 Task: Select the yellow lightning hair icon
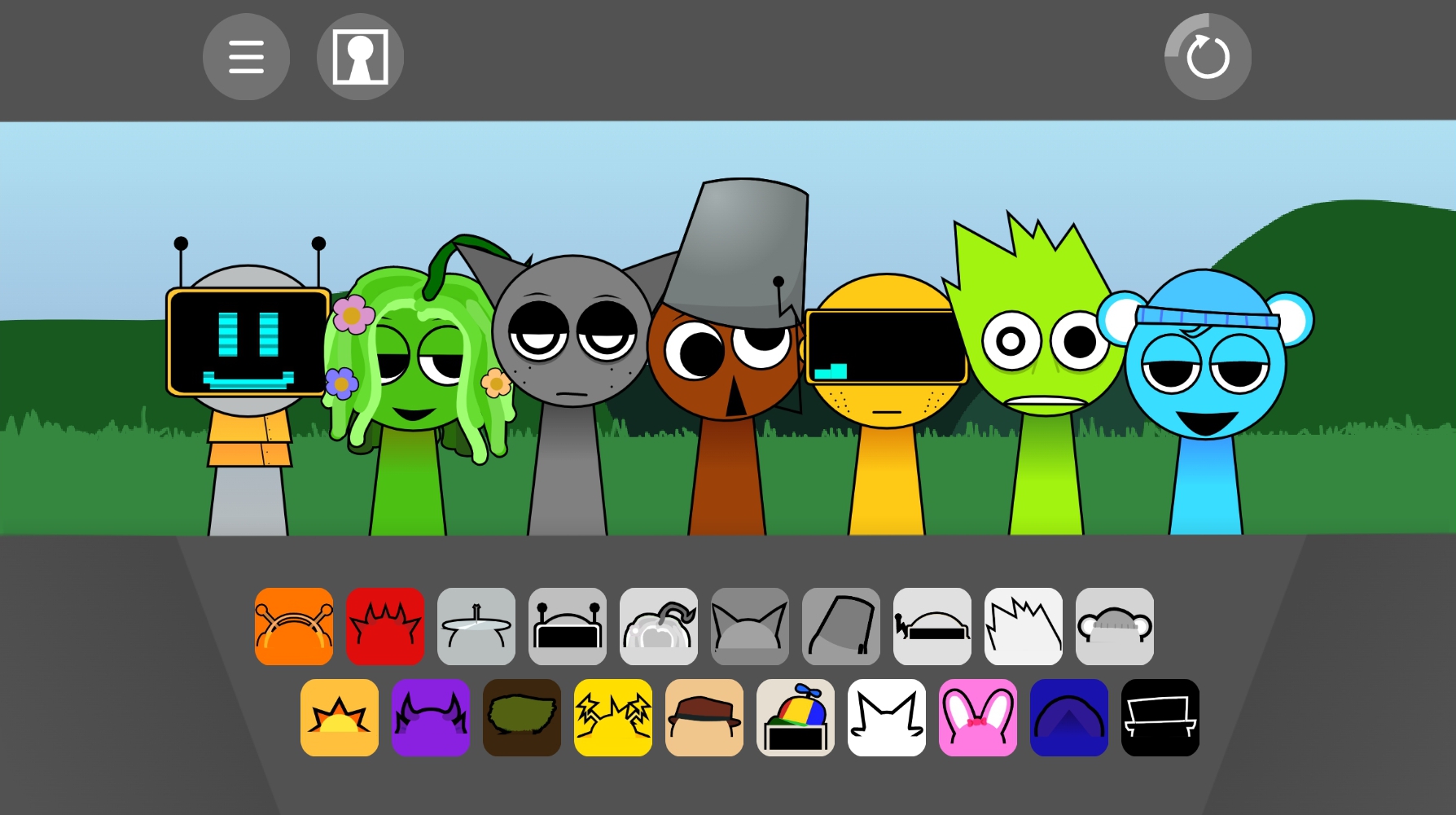coord(613,717)
